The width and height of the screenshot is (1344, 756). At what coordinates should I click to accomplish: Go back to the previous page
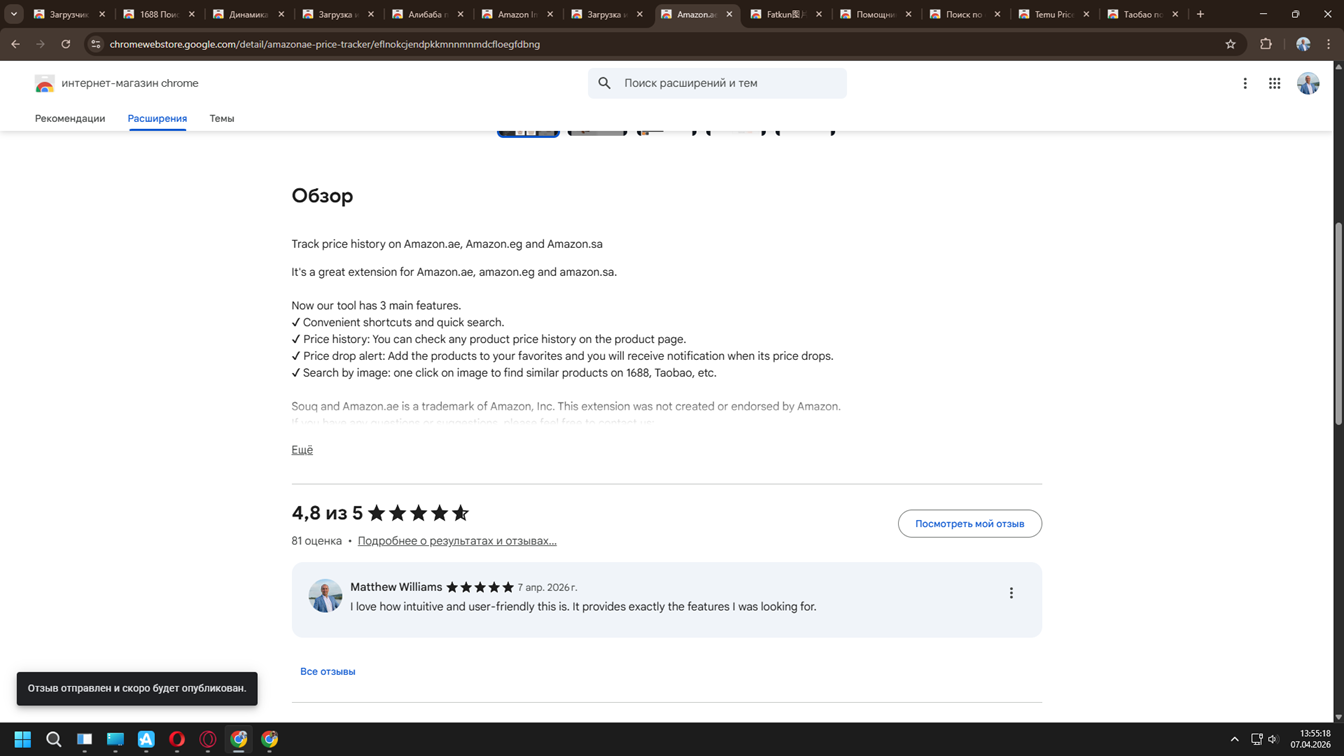click(x=15, y=44)
